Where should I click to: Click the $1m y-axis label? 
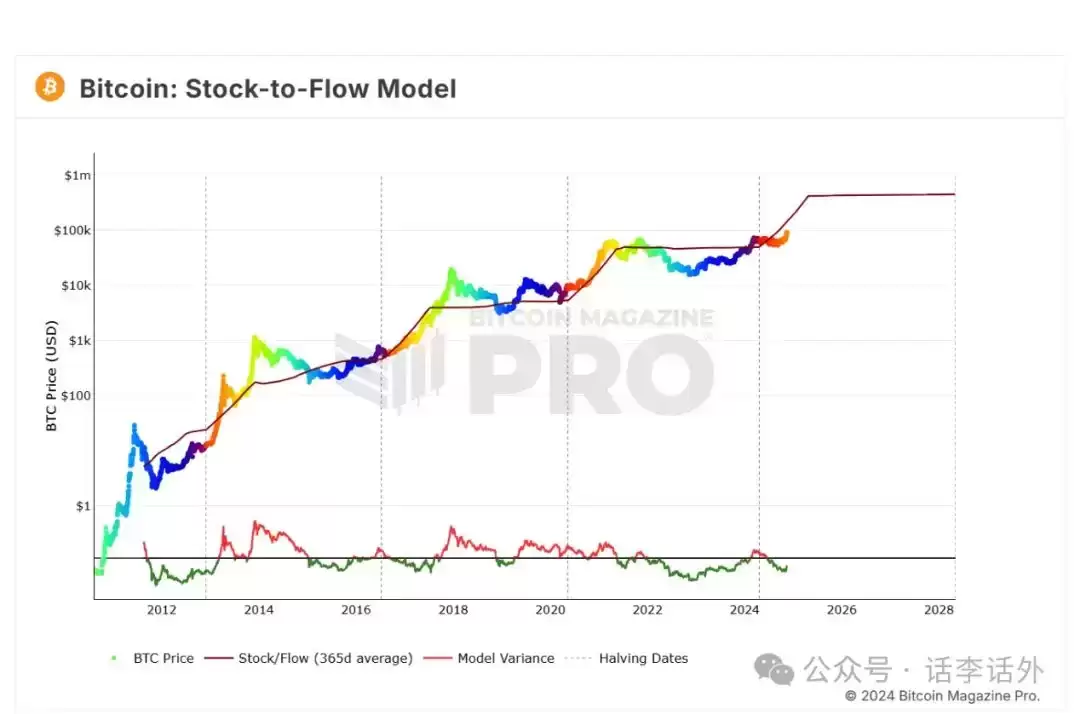coord(77,175)
